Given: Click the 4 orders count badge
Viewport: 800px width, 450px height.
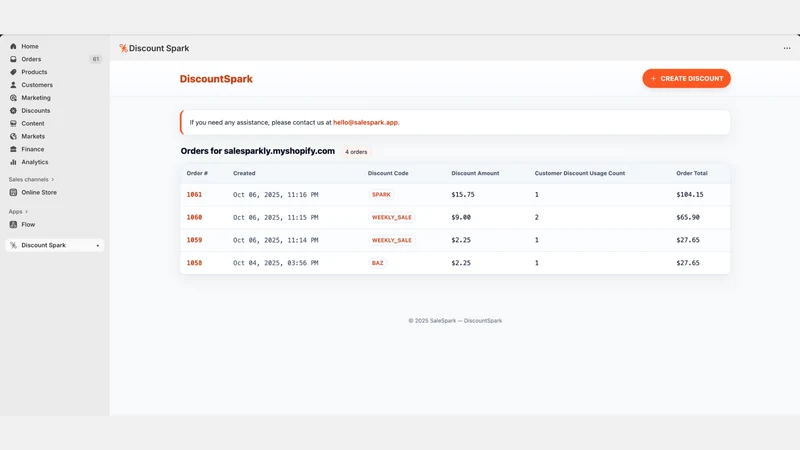Looking at the screenshot, I should tap(356, 152).
